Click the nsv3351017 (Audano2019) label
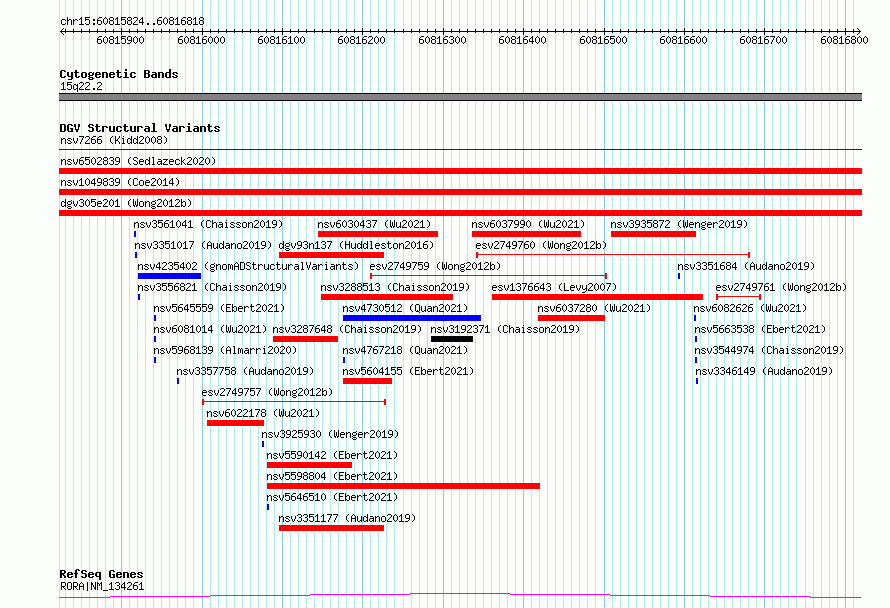The width and height of the screenshot is (890, 608). pos(203,245)
